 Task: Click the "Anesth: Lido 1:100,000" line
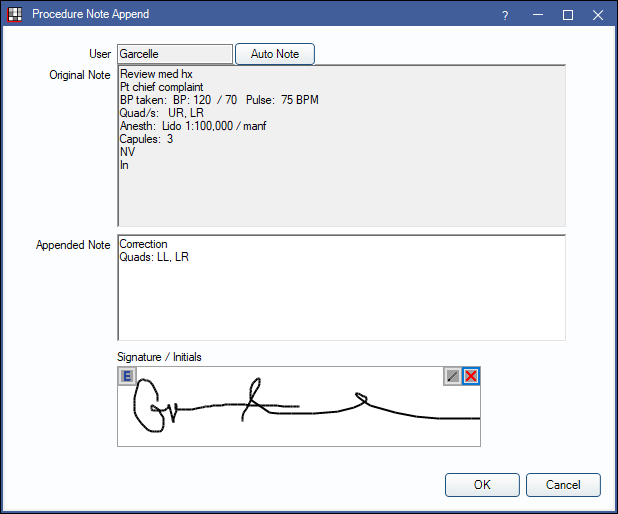point(192,126)
